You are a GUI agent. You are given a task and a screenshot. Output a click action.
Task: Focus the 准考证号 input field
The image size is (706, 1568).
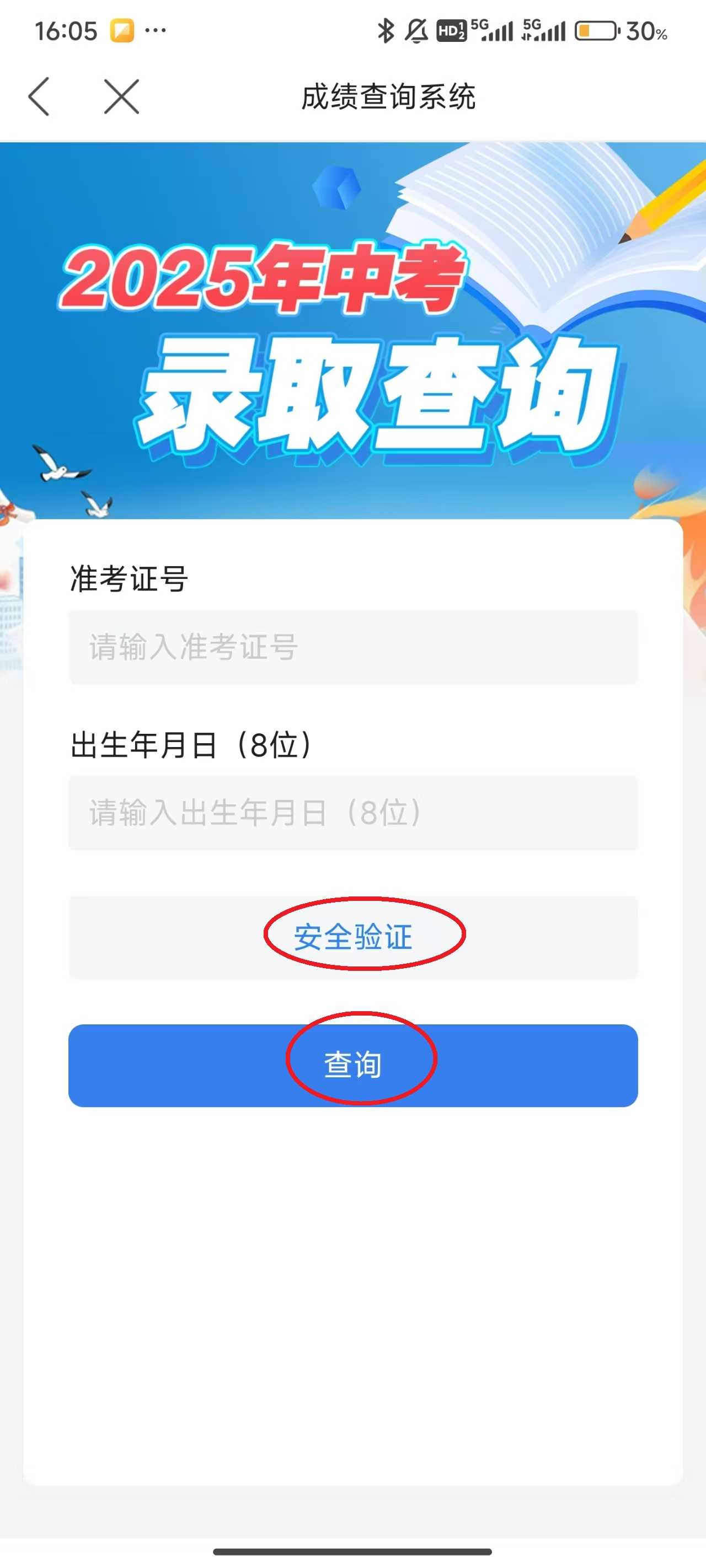point(354,647)
